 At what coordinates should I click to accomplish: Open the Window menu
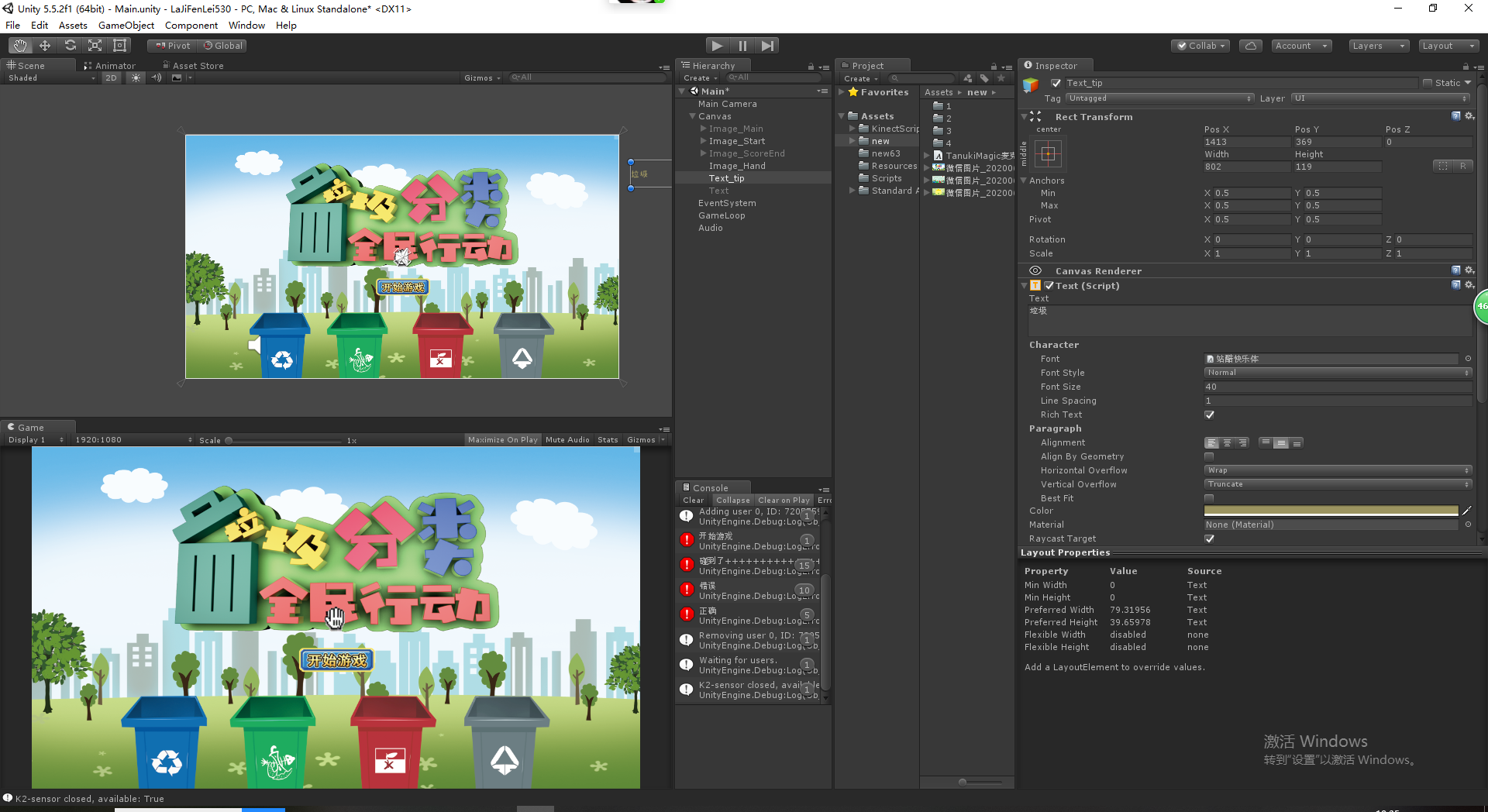click(x=246, y=25)
